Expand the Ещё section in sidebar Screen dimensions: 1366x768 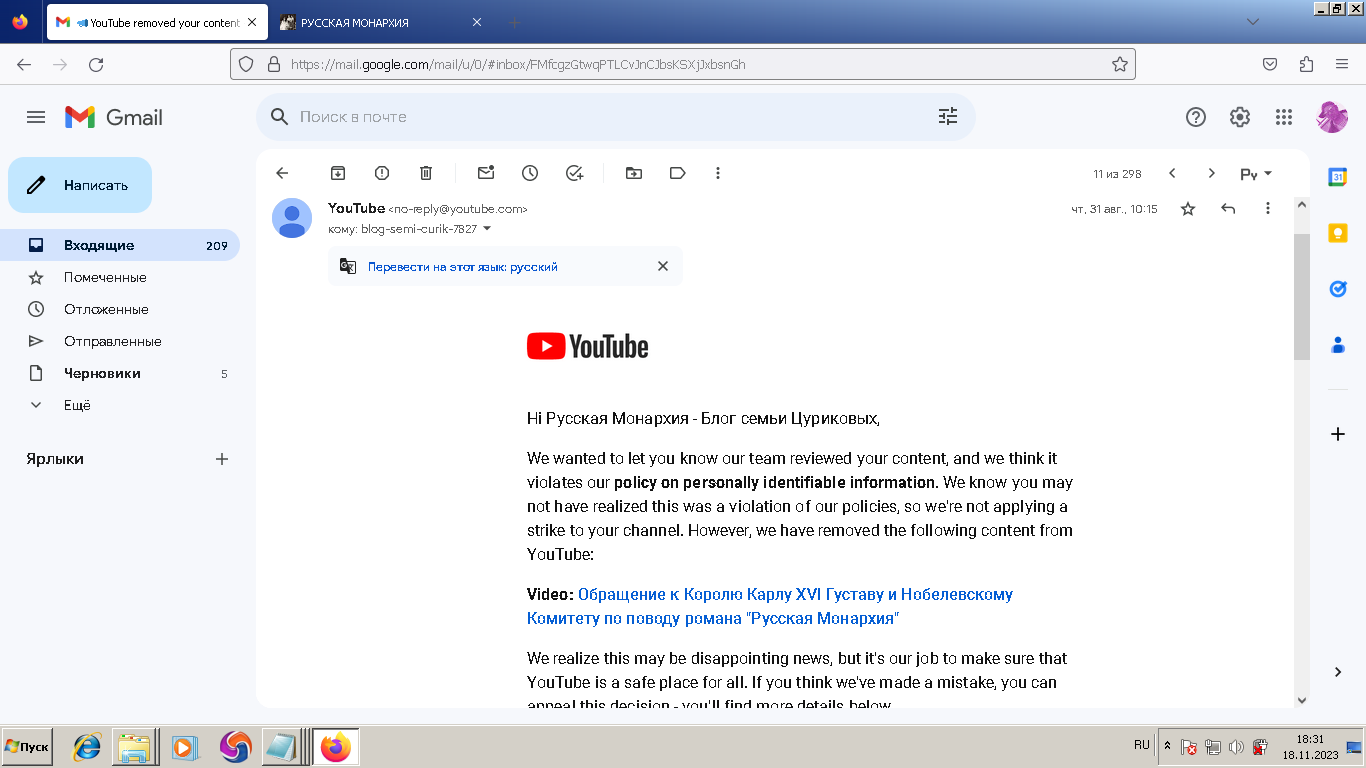coord(77,405)
